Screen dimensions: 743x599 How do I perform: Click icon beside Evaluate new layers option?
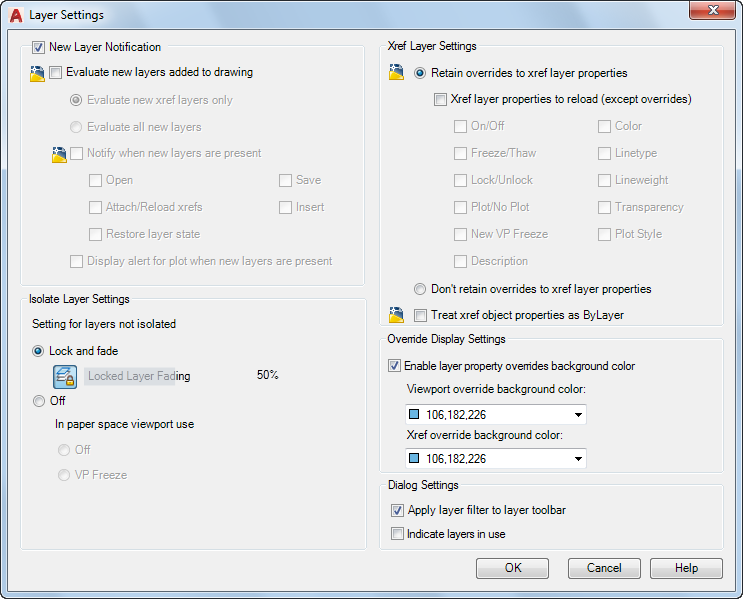[x=37, y=73]
